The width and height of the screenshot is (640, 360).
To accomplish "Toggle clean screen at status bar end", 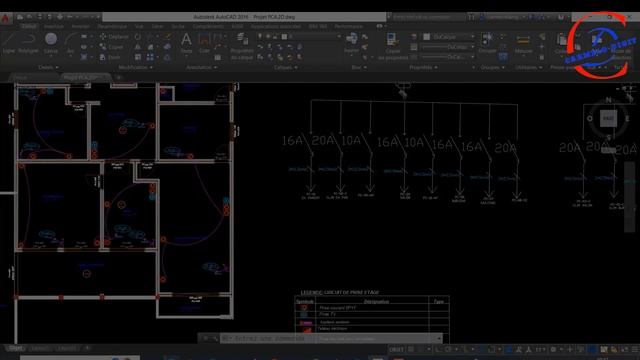I will coord(624,349).
